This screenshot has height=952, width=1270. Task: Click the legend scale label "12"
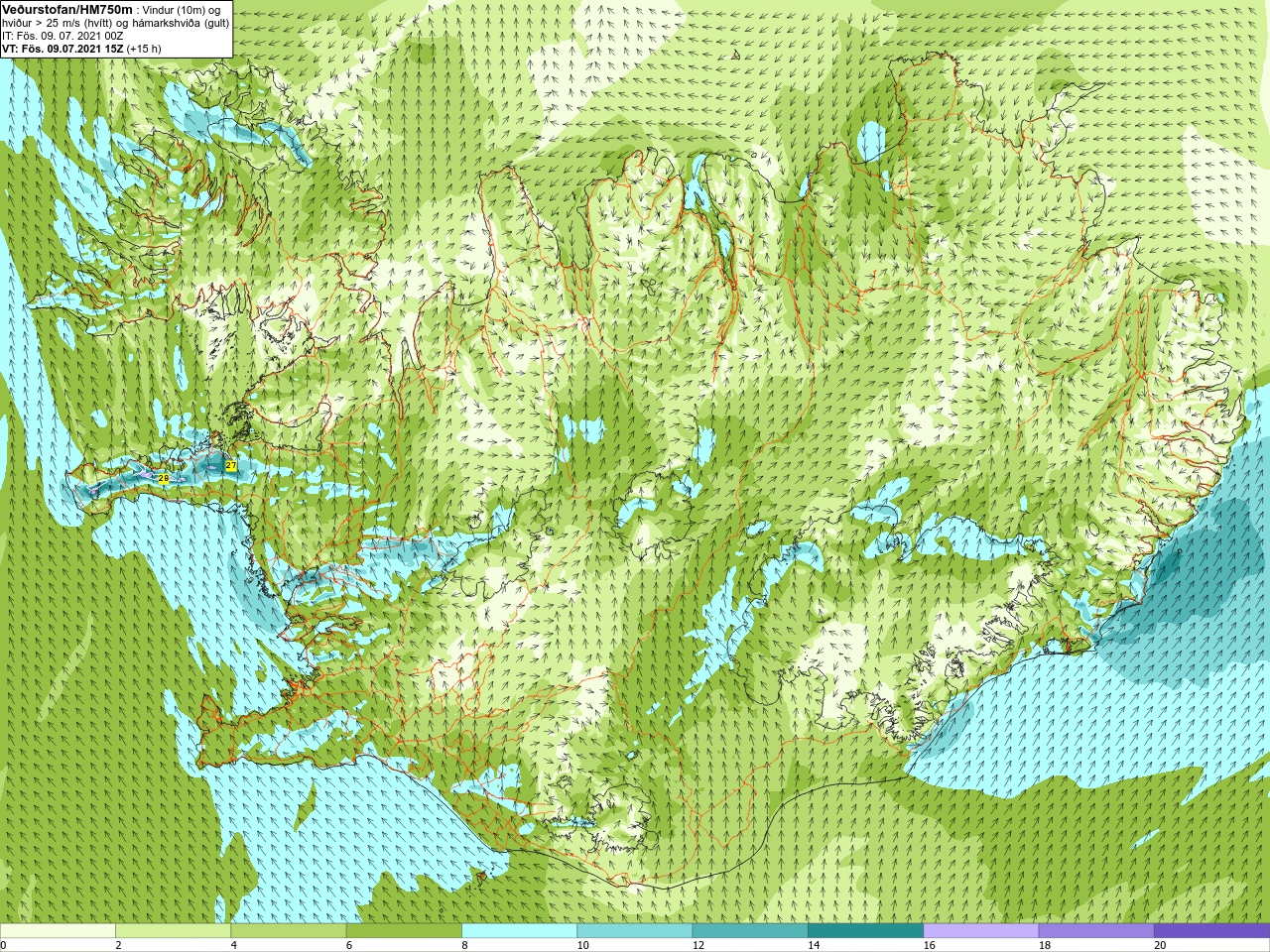[698, 945]
